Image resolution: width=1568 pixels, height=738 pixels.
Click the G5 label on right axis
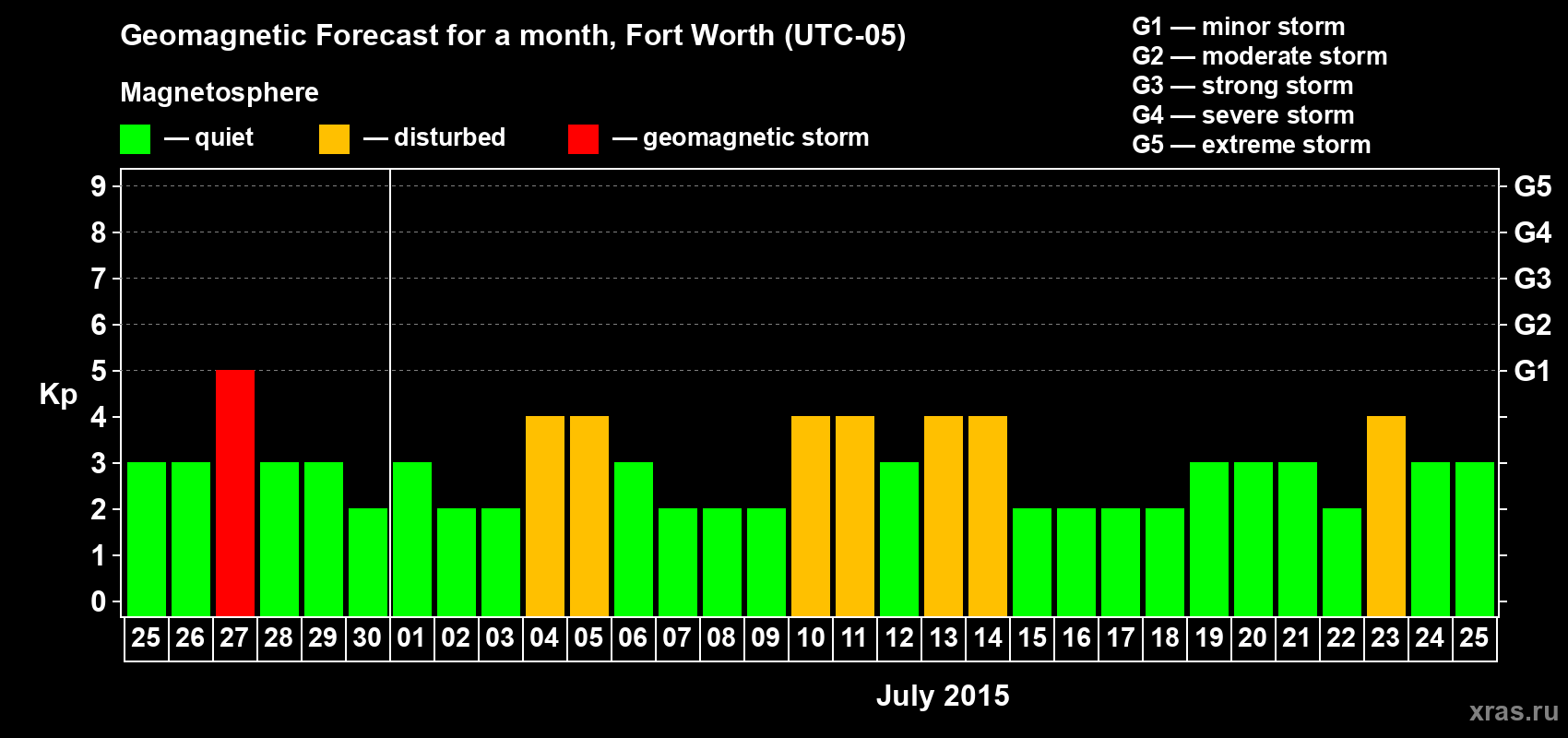[1533, 186]
